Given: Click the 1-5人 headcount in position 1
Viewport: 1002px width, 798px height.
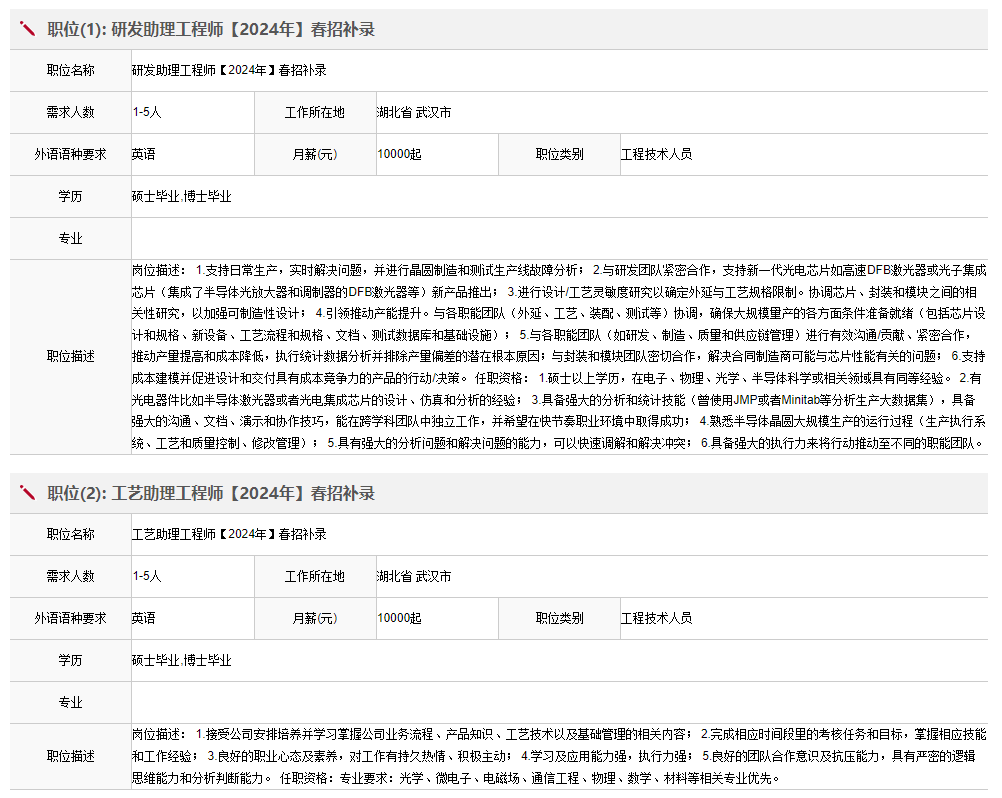Looking at the screenshot, I should tap(146, 112).
